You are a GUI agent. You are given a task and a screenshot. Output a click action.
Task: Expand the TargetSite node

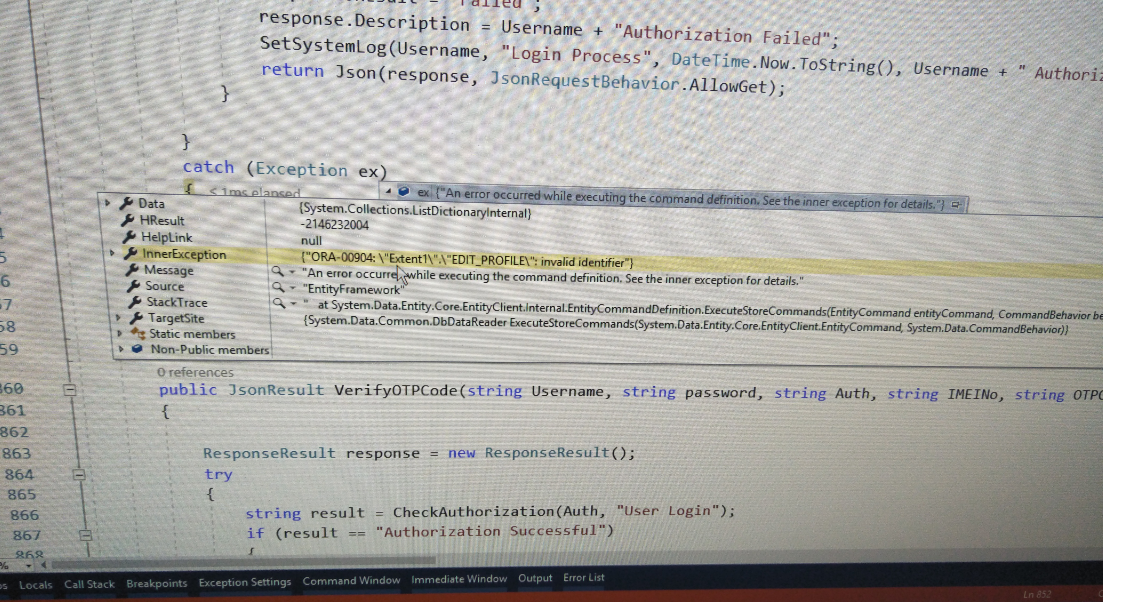click(x=118, y=317)
